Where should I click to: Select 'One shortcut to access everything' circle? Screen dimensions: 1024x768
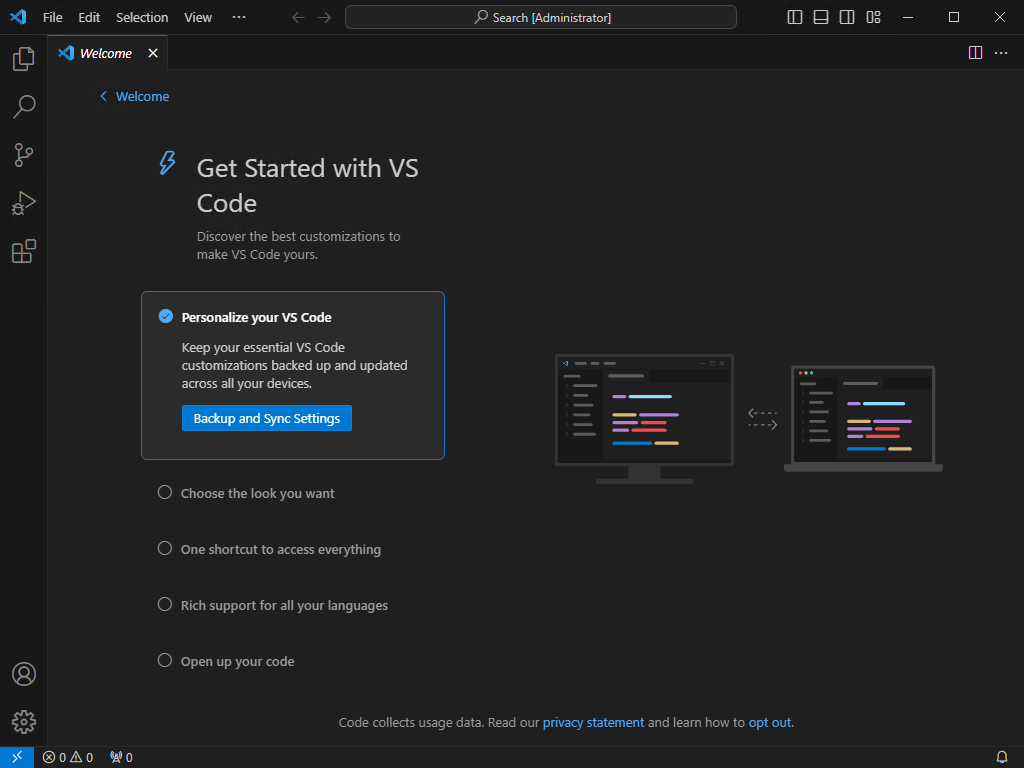click(165, 549)
